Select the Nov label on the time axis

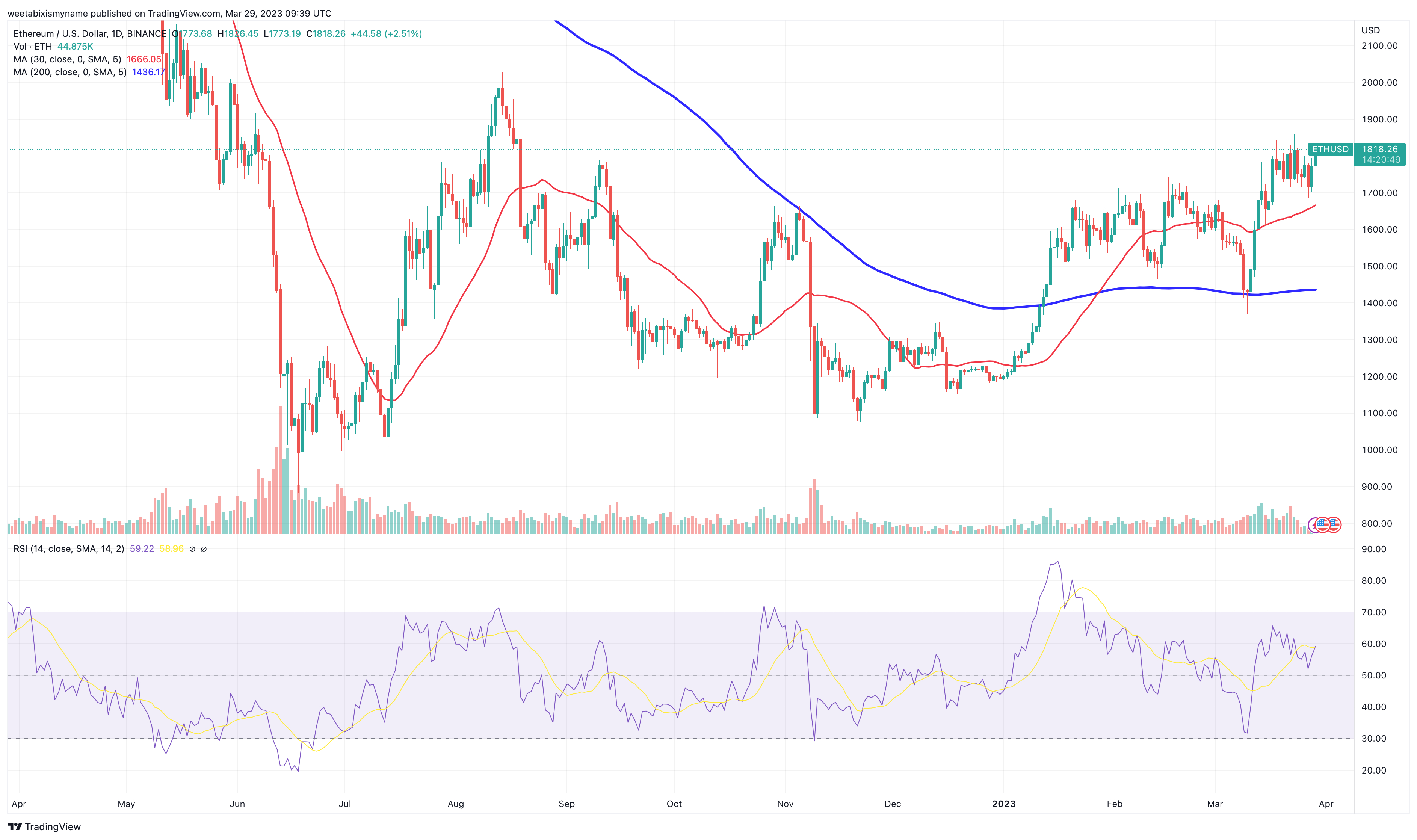[785, 804]
